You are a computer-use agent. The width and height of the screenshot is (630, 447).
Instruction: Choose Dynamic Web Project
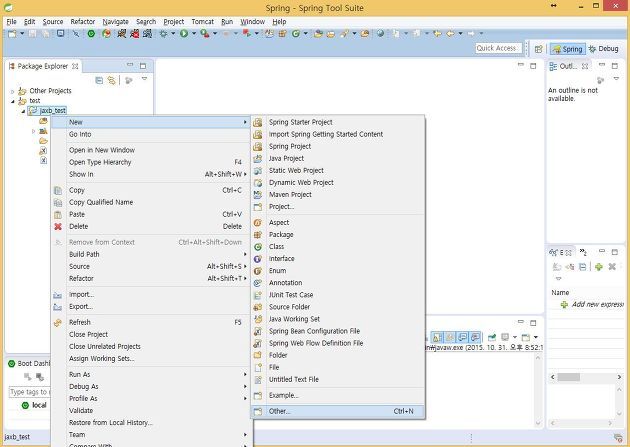[x=338, y=183]
